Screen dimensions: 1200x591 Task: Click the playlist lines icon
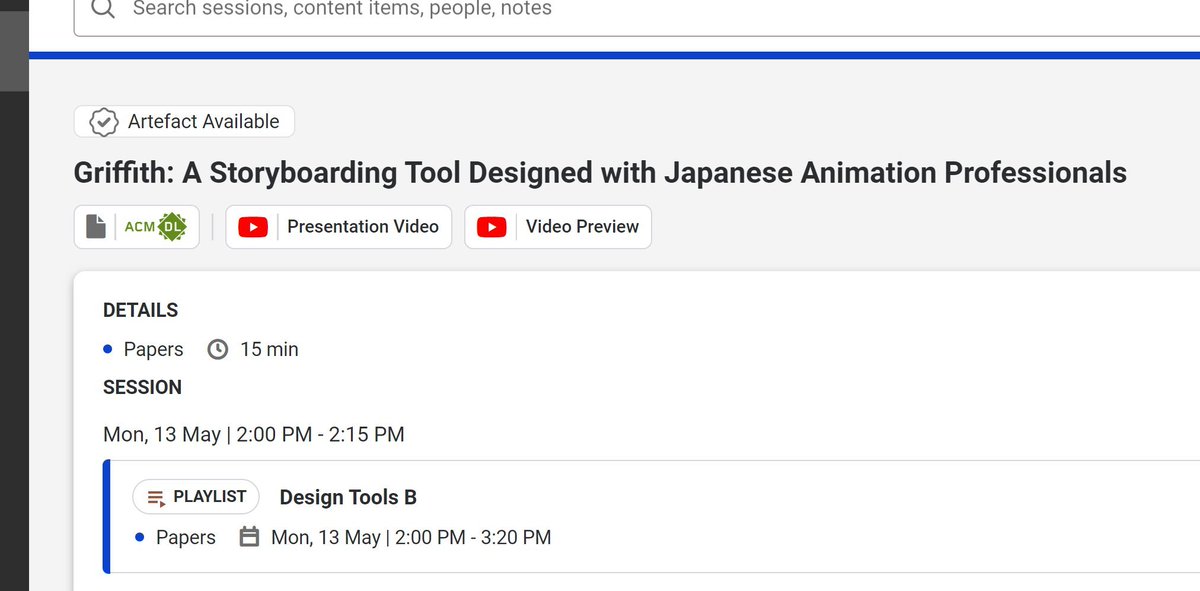coord(156,497)
